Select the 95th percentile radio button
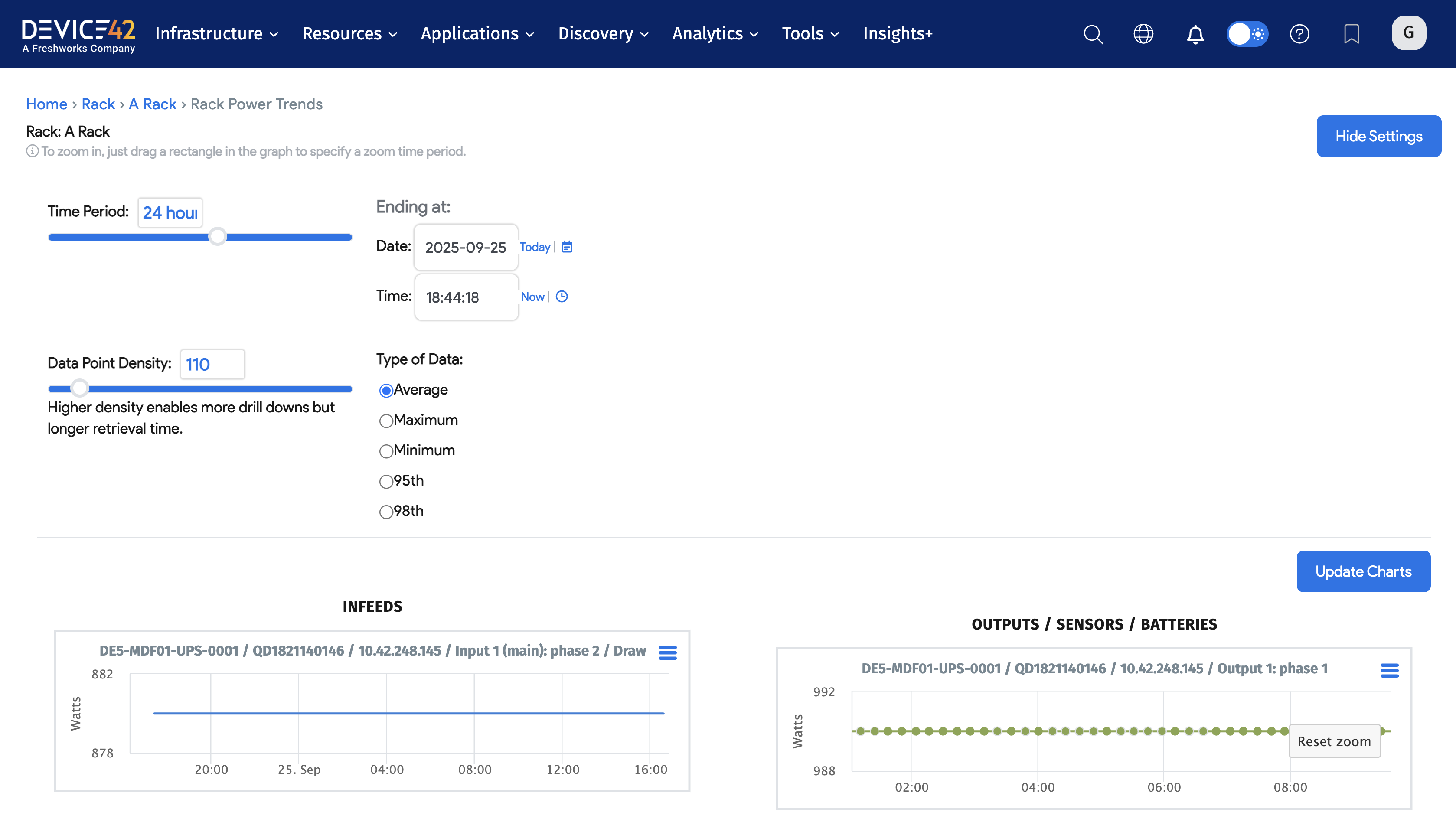Image resolution: width=1456 pixels, height=835 pixels. point(386,481)
